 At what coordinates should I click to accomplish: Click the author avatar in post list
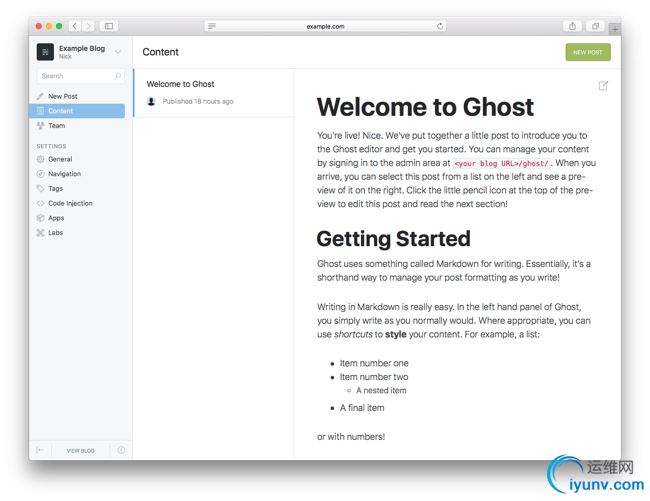click(151, 101)
